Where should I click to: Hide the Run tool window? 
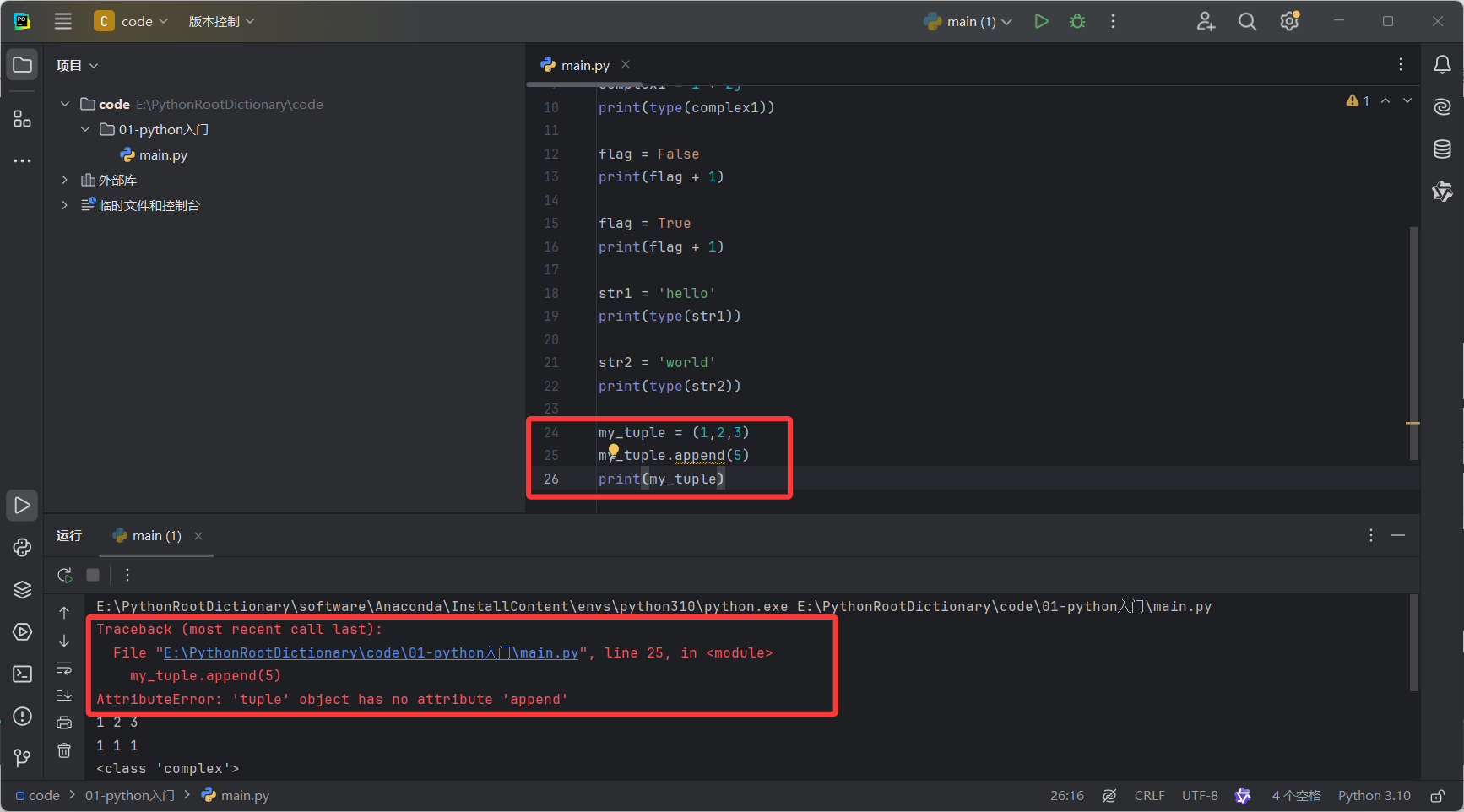(1398, 535)
